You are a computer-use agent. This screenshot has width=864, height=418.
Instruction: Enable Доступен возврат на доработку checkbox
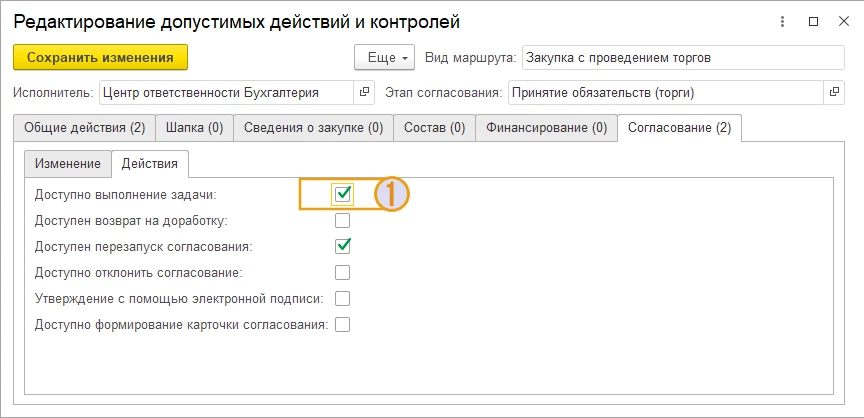pos(343,221)
